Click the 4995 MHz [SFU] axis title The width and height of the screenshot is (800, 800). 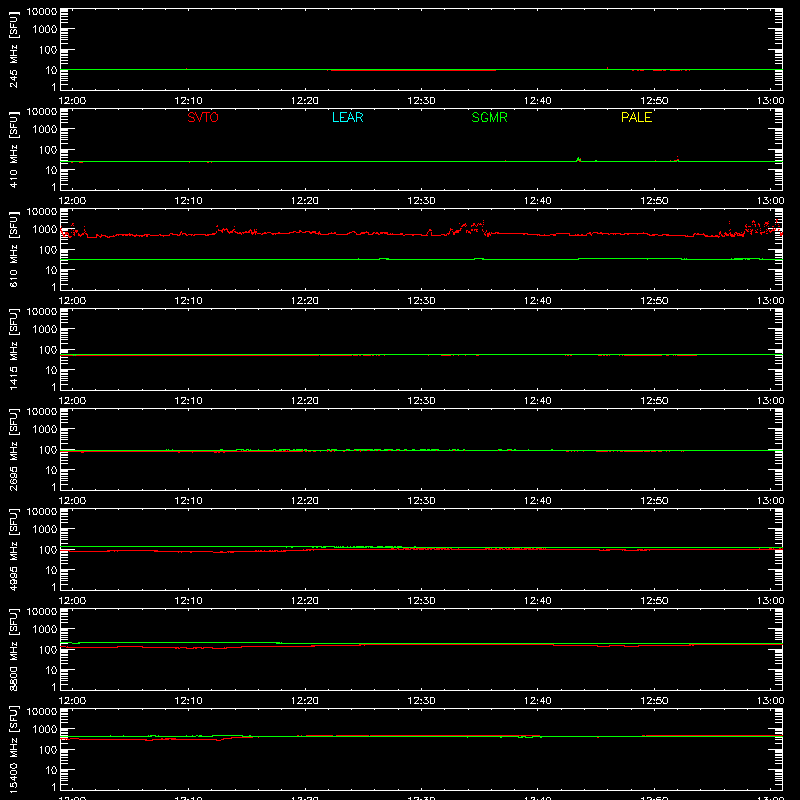click(x=13, y=549)
